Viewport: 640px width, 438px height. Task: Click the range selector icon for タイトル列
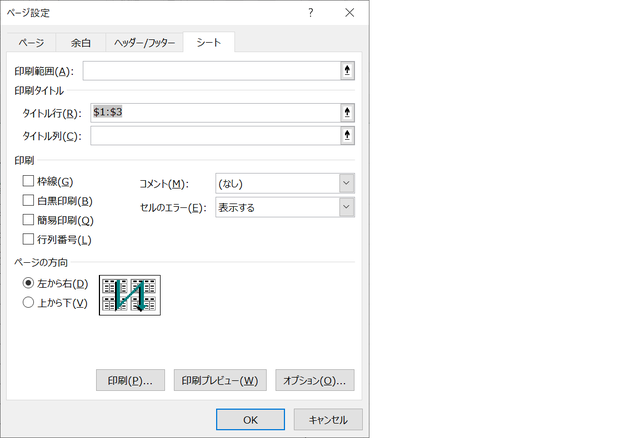coord(347,135)
